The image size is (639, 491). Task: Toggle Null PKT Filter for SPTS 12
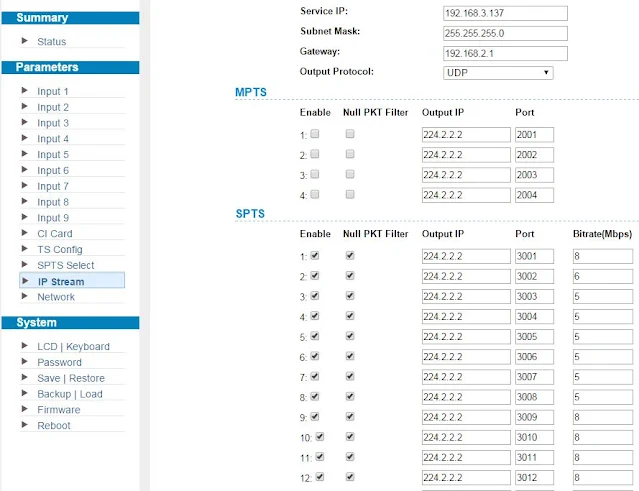(x=350, y=476)
